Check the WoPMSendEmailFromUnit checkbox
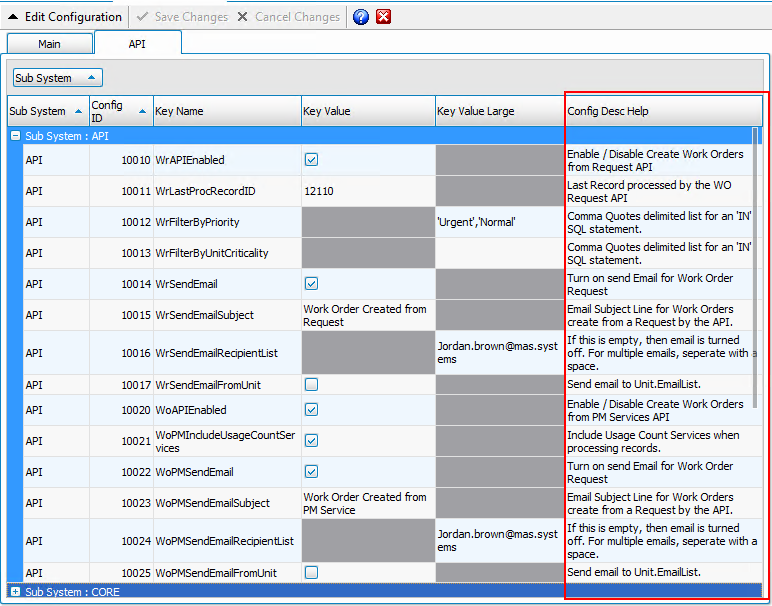The width and height of the screenshot is (772, 606). (311, 573)
